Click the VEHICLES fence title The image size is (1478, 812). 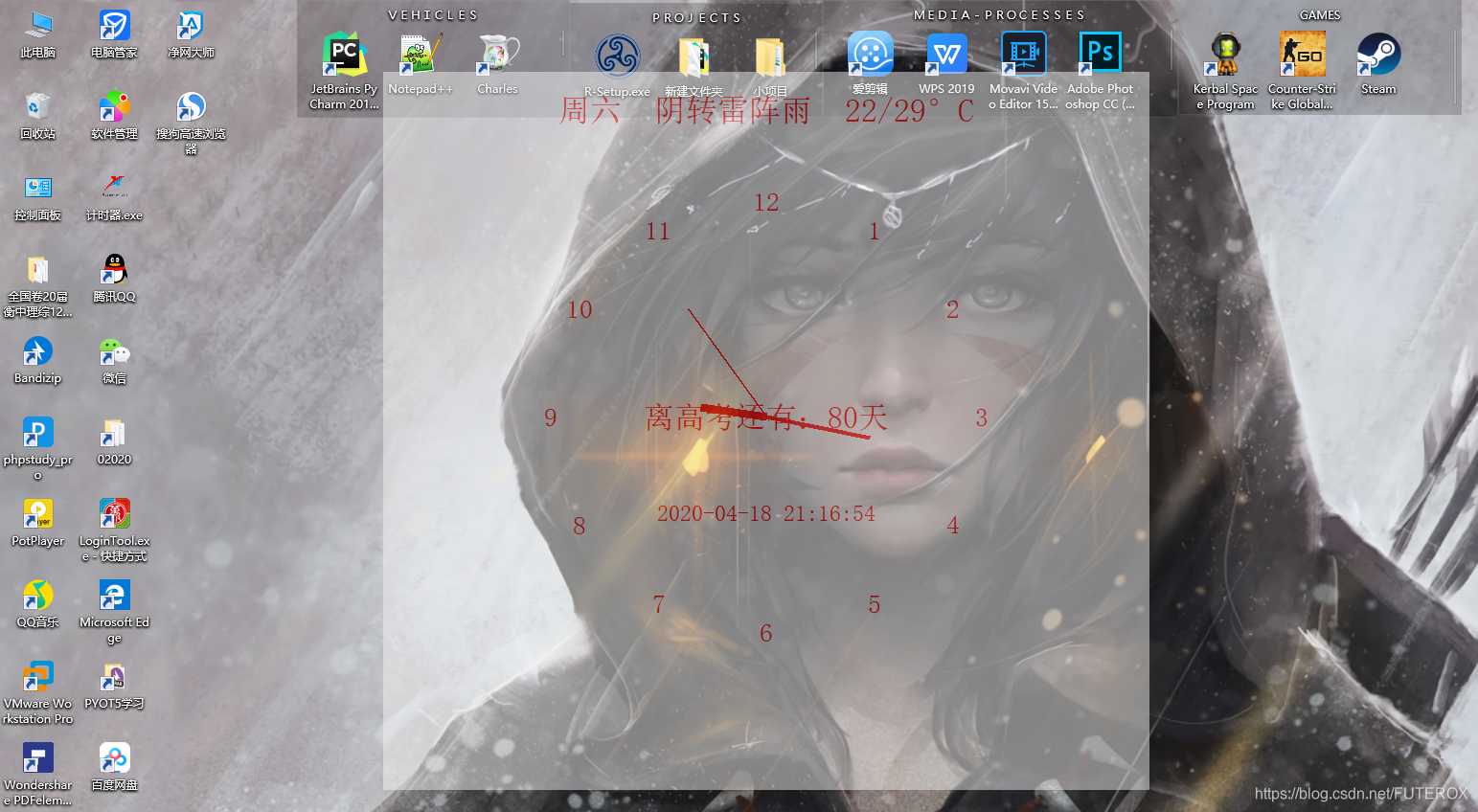[x=433, y=15]
